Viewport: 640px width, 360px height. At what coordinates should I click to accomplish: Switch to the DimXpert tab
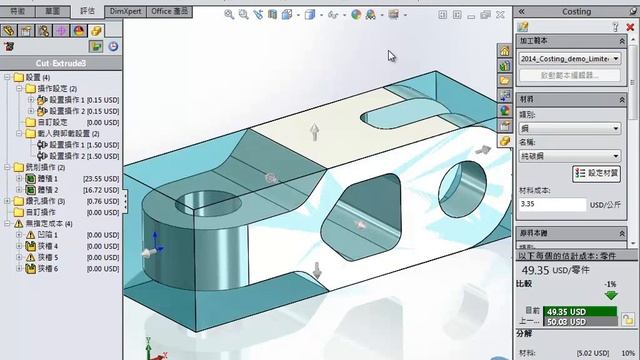tap(125, 11)
